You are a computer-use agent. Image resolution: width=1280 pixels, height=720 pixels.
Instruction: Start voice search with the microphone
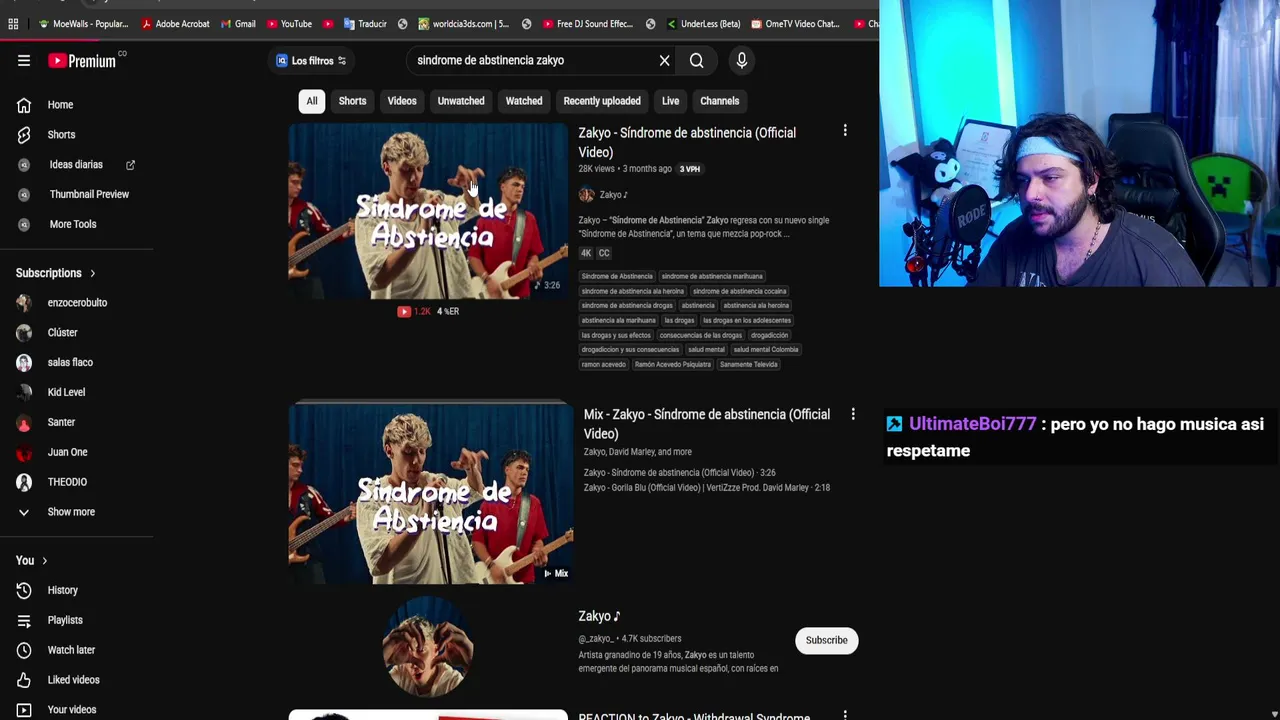coord(742,61)
